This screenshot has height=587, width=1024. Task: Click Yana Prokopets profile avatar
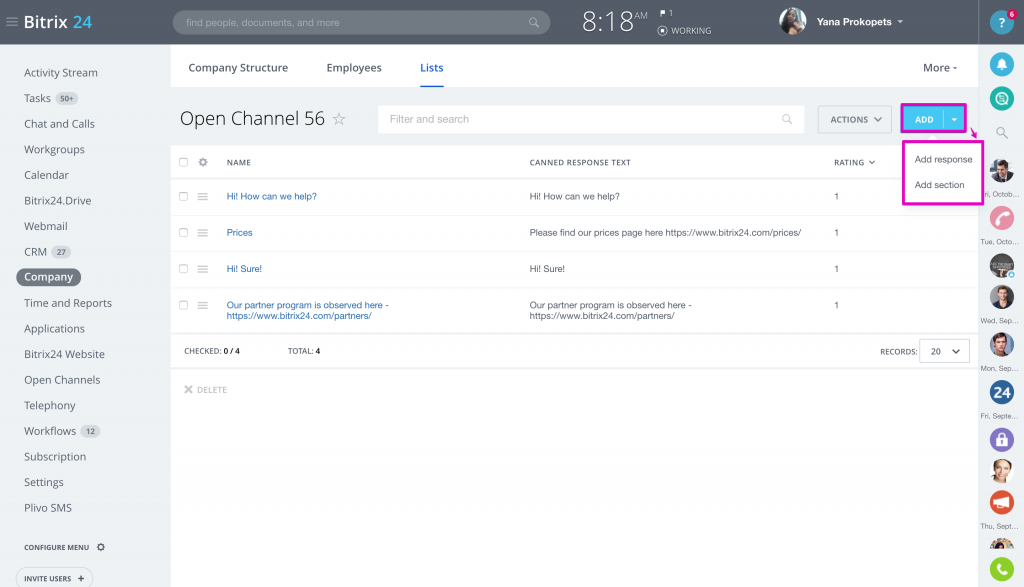pos(792,22)
